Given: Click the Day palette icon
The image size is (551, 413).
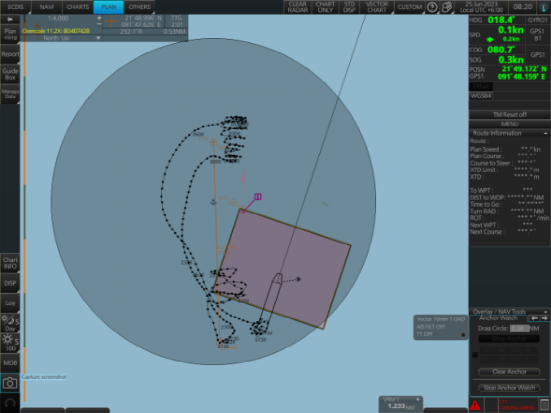Looking at the screenshot, I should click(10, 323).
